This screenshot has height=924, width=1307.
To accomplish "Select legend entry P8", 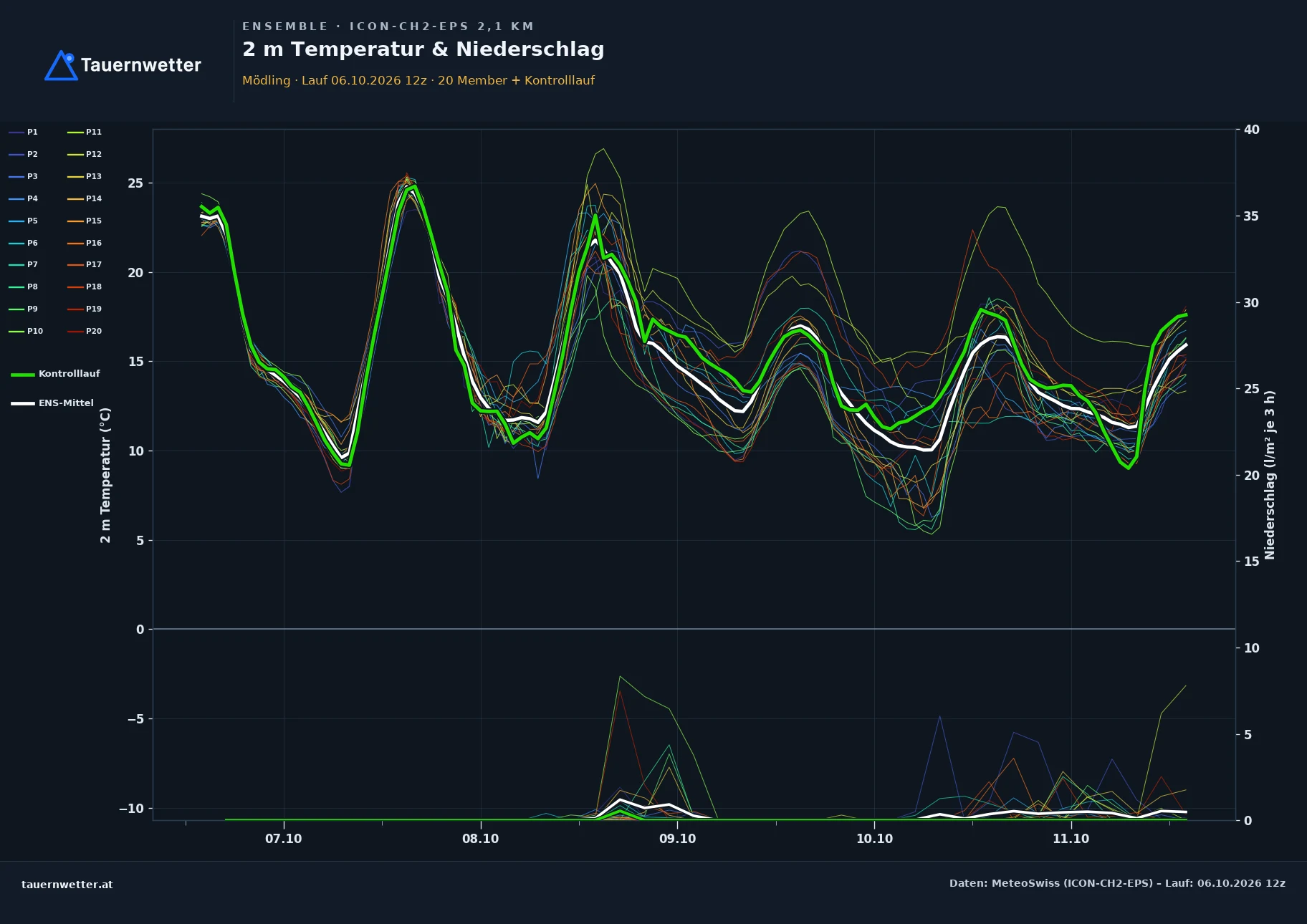I will 24,287.
